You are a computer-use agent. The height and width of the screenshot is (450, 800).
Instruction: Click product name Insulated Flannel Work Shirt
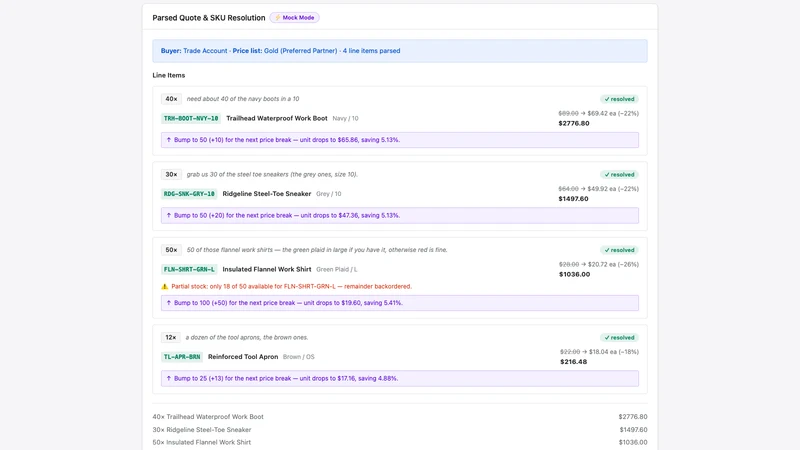tap(267, 269)
